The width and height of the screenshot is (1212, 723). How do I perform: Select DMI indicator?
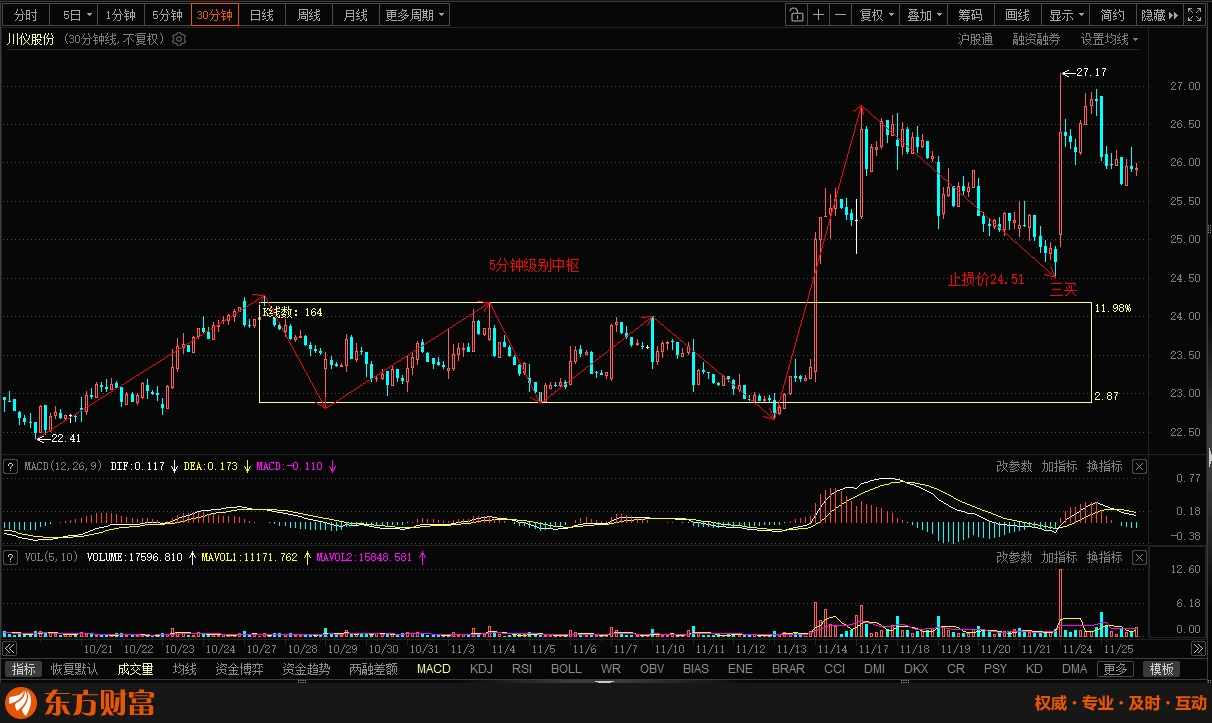click(874, 669)
